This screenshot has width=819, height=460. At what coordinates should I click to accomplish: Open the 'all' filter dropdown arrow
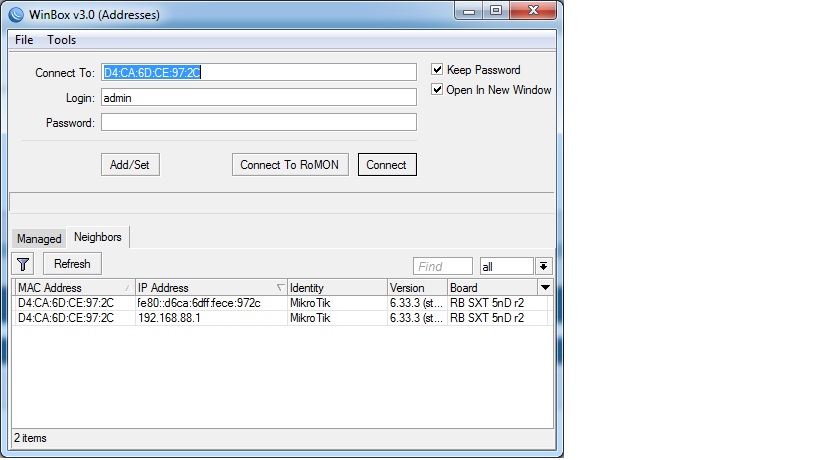[x=543, y=266]
